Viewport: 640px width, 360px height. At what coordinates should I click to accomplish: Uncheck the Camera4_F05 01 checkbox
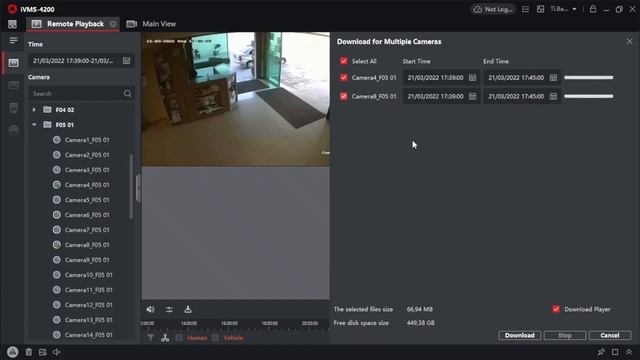[344, 78]
